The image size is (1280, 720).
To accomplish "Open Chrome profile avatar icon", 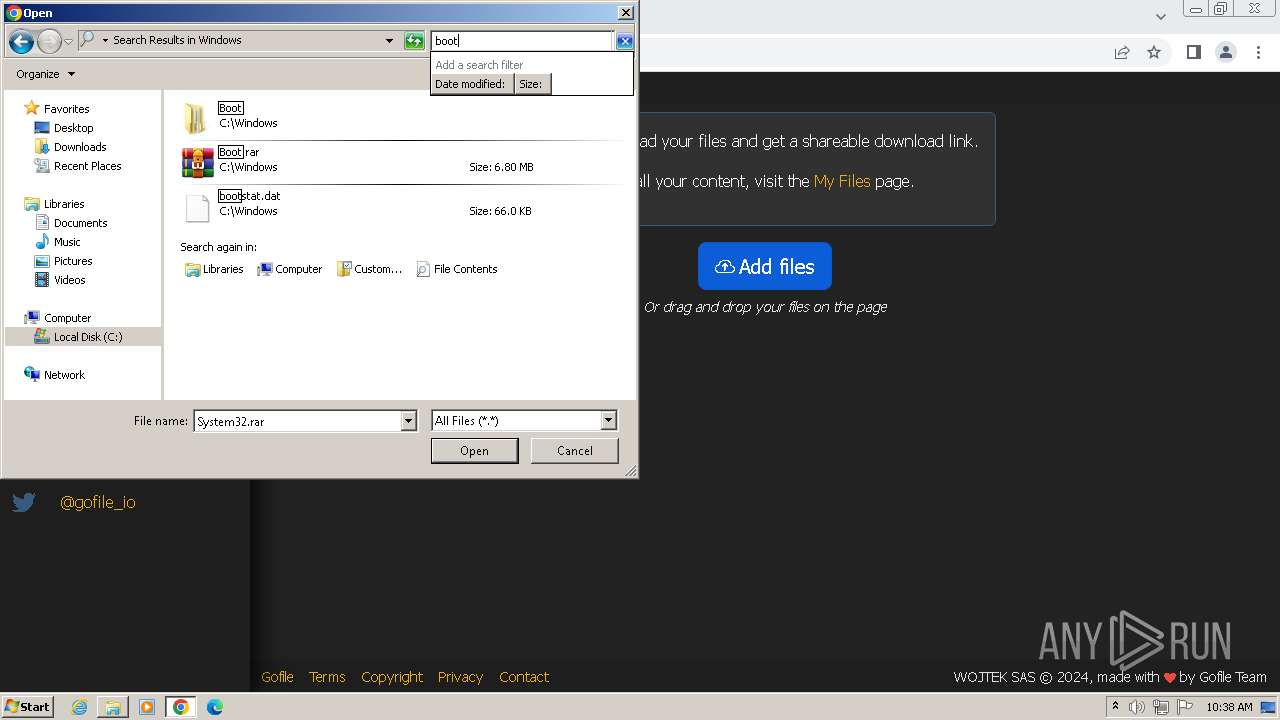I will 1226,52.
